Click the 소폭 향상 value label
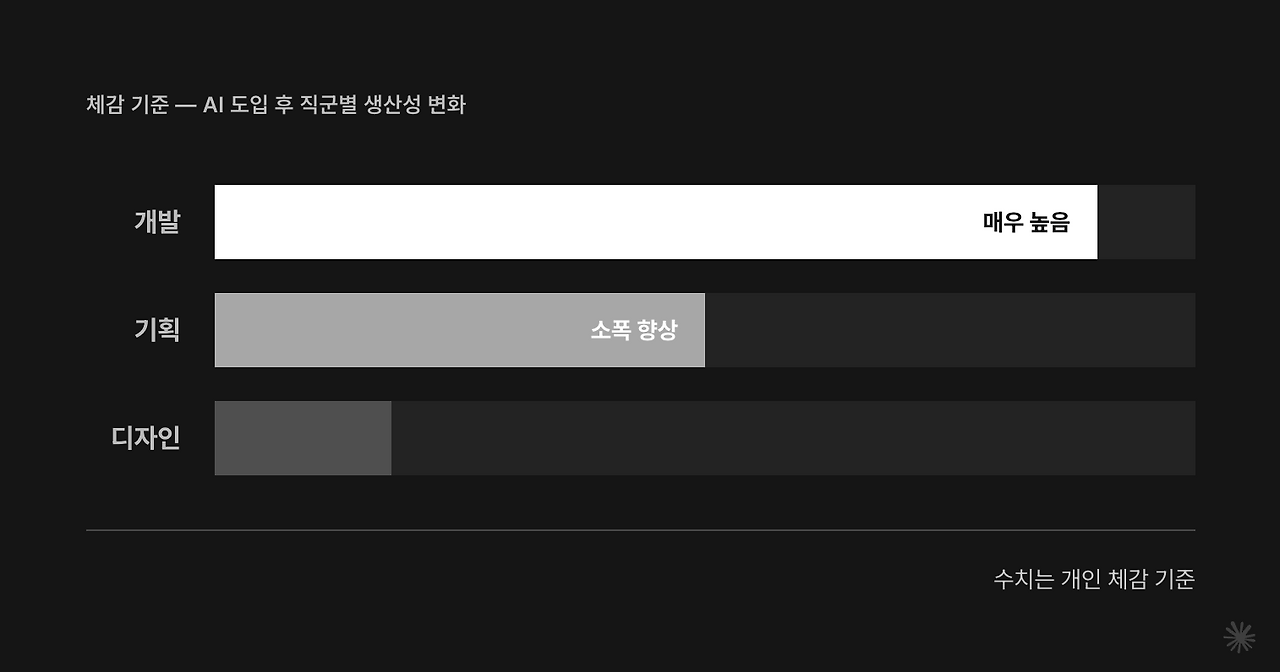Screen dimensions: 1280x672 [x=634, y=330]
